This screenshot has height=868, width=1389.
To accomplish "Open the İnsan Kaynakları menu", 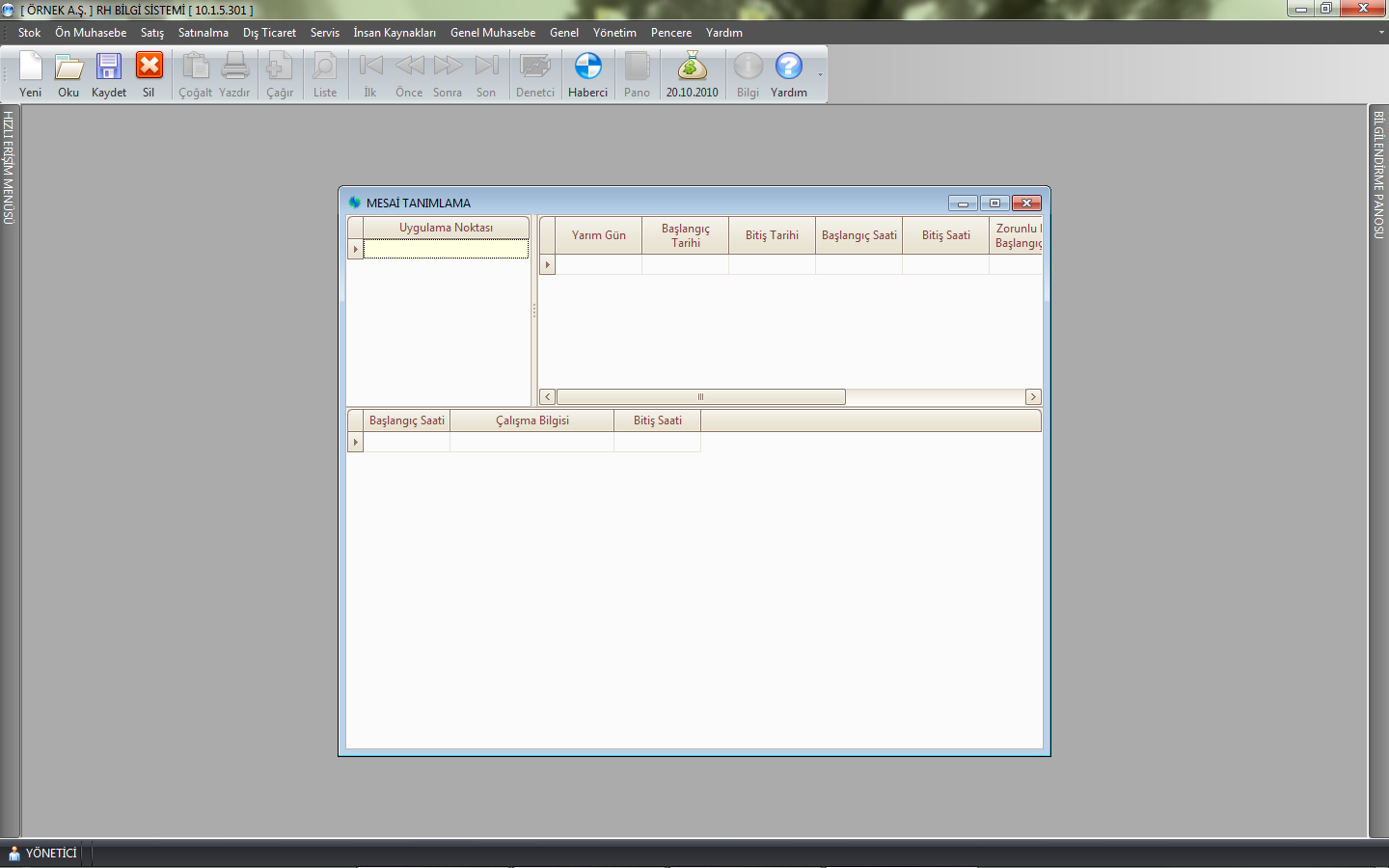I will 394,33.
